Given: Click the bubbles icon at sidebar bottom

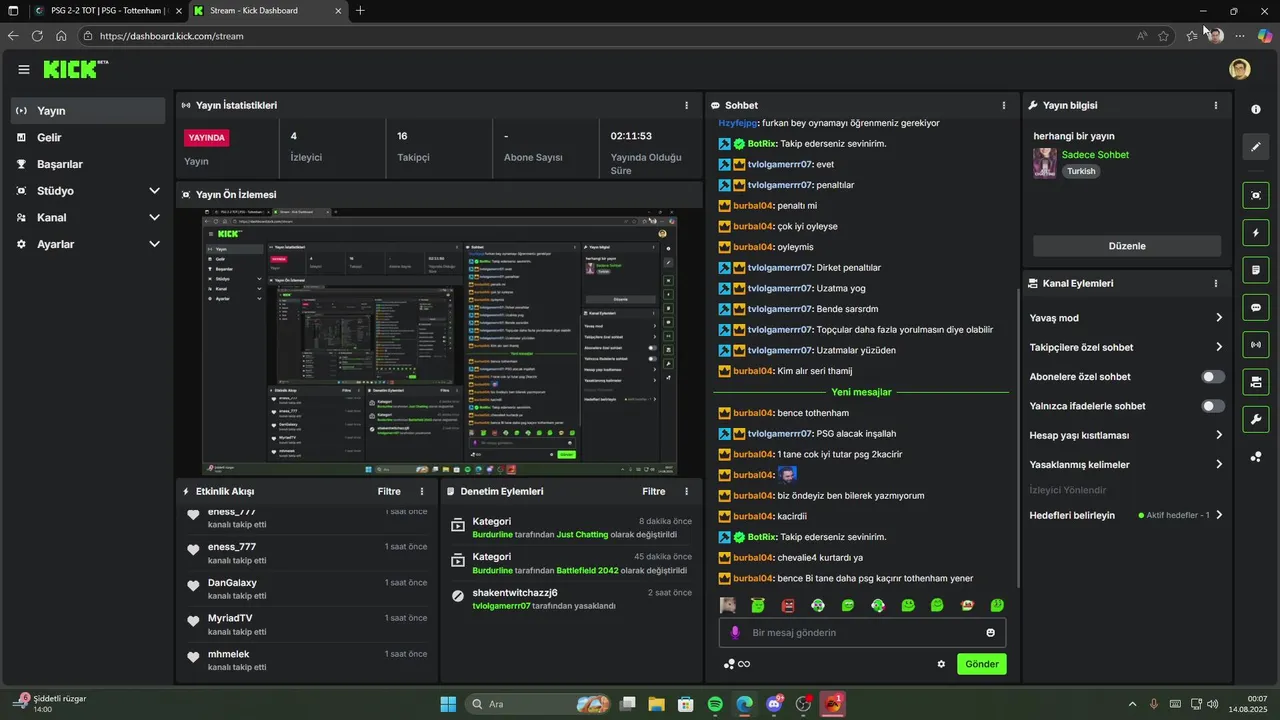Looking at the screenshot, I should (1256, 457).
